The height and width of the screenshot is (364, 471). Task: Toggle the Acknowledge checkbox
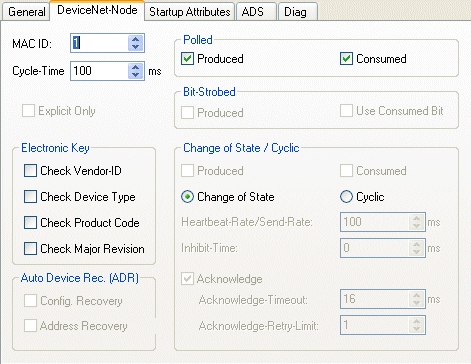187,279
